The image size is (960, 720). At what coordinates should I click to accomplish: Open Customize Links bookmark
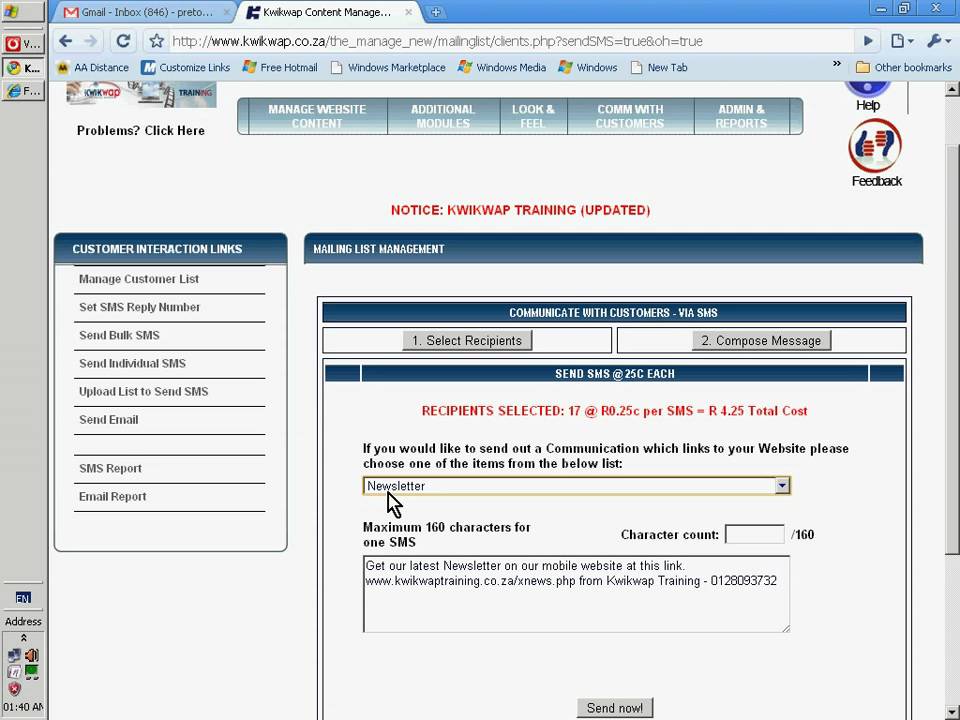point(186,67)
